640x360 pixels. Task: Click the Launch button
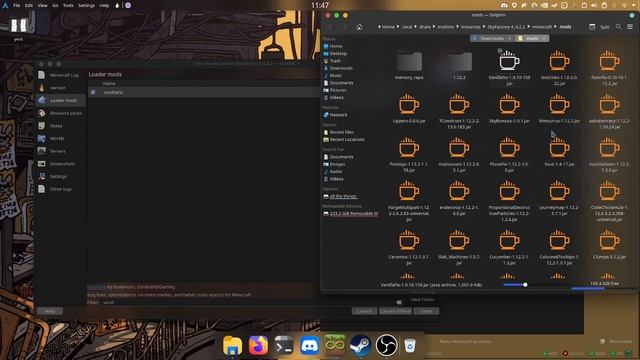tap(364, 311)
